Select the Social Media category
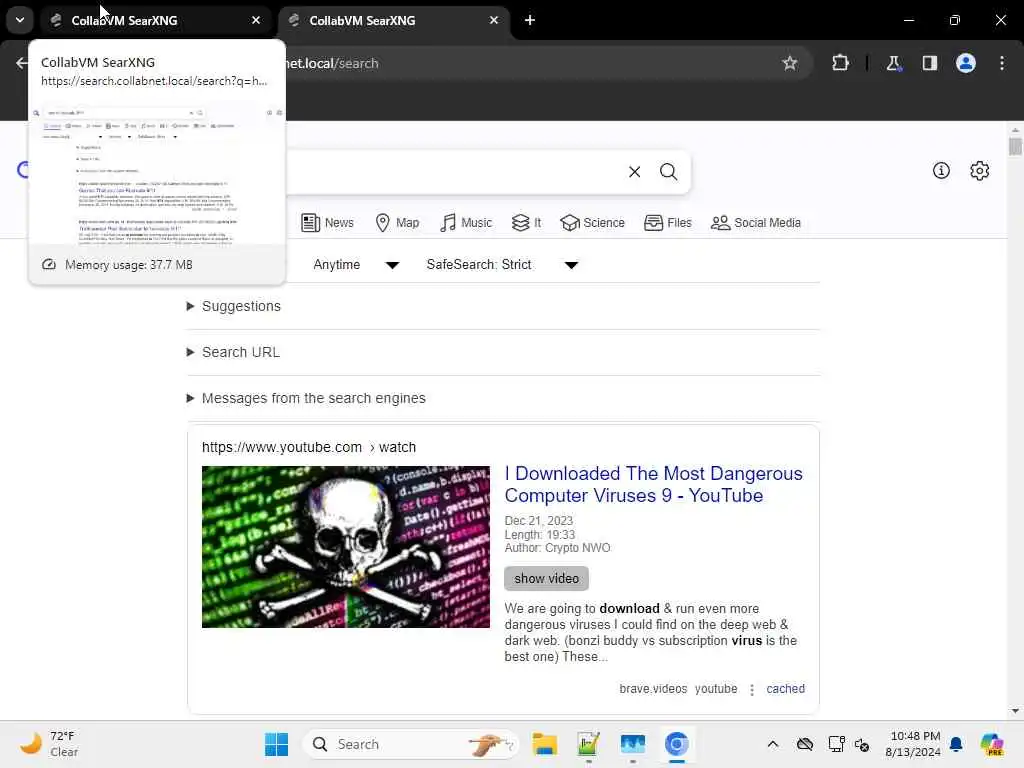This screenshot has width=1024, height=768. [756, 223]
